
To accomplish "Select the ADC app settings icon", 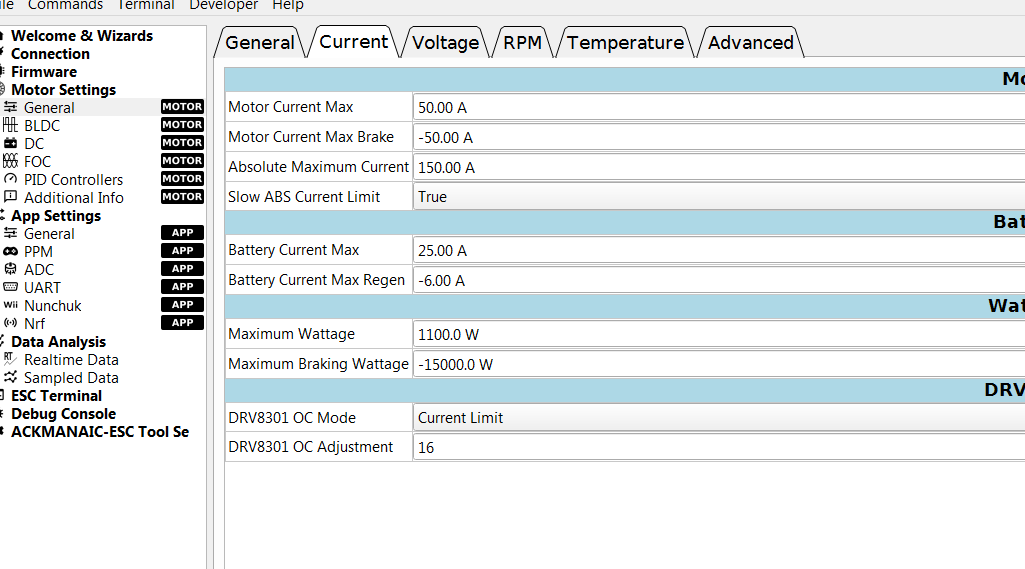I will [x=11, y=269].
